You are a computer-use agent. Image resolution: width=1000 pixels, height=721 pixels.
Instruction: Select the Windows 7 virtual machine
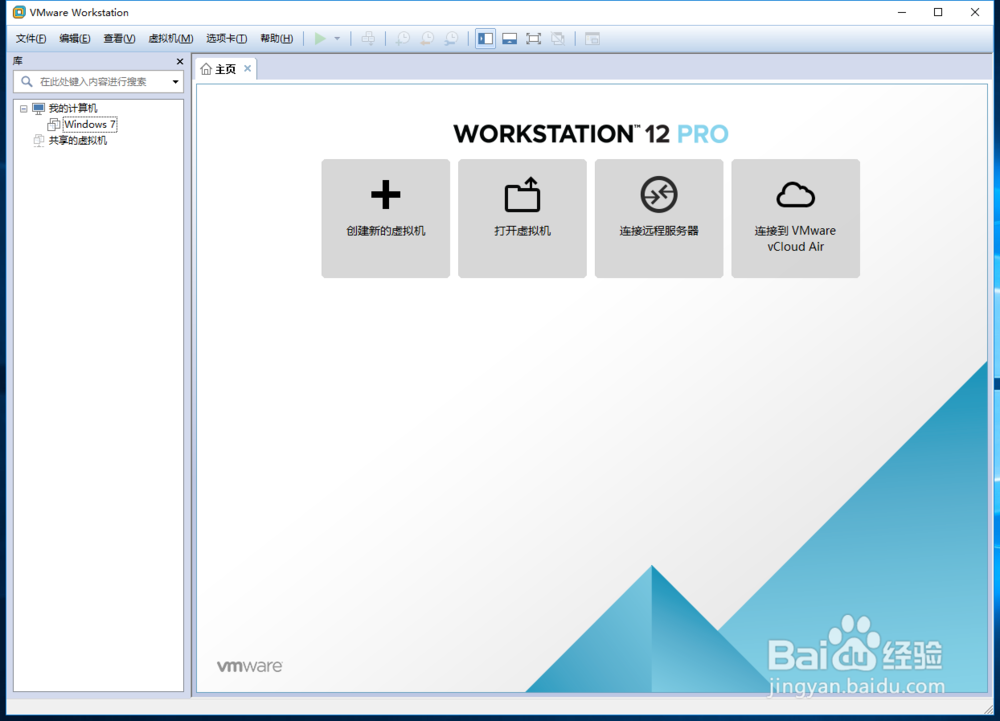(90, 124)
